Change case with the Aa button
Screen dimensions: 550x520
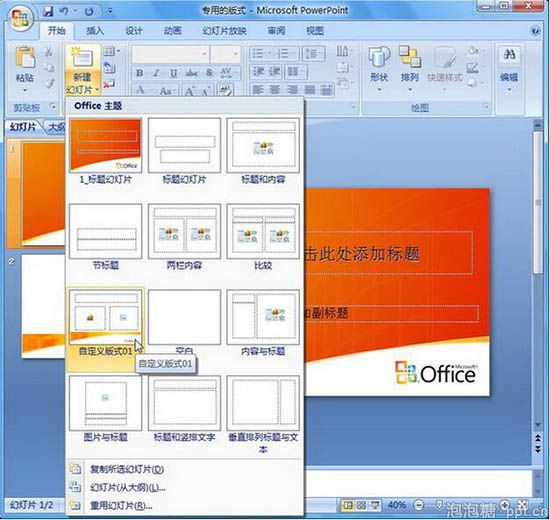point(166,91)
